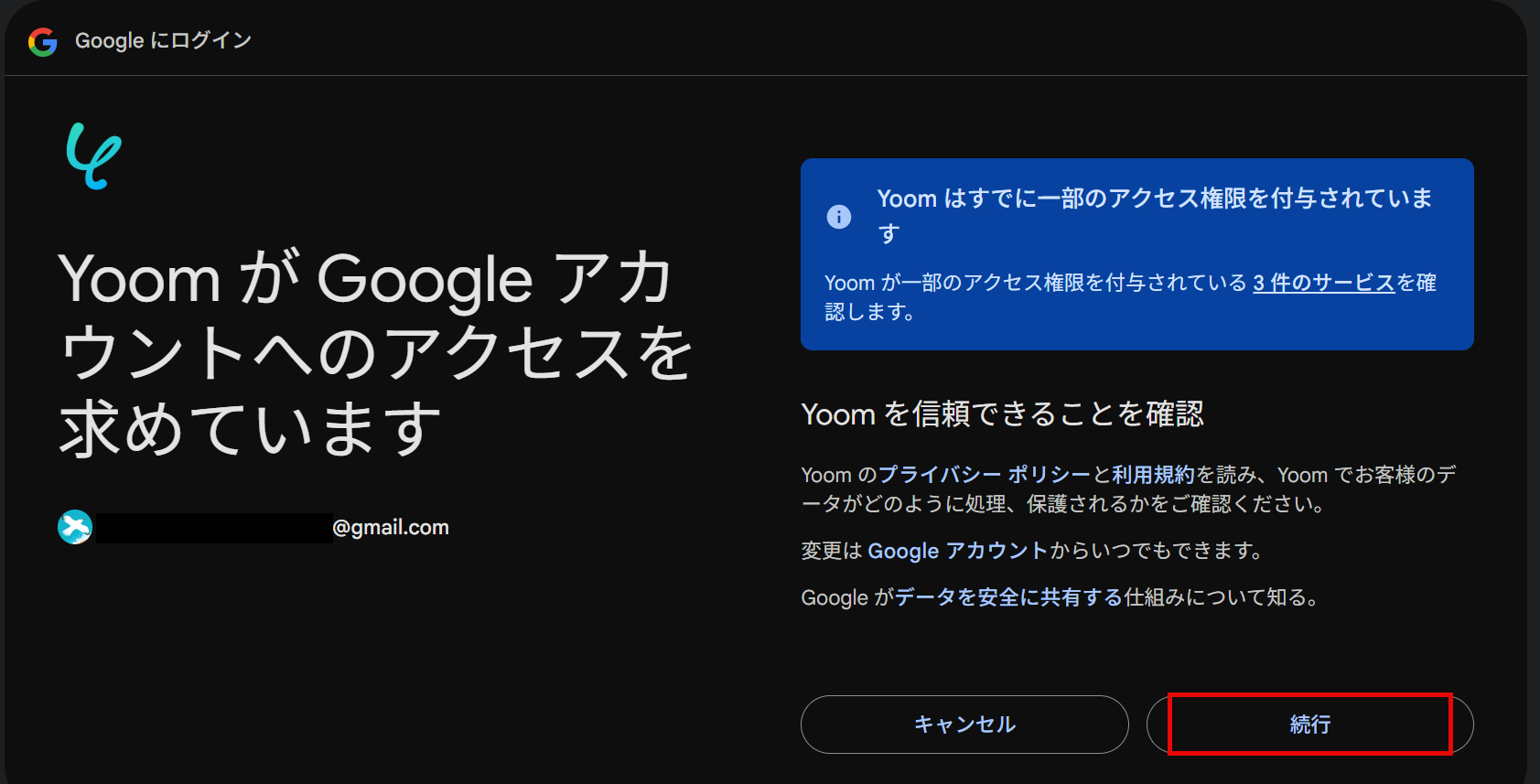
Task: Click the Google logo icon
Action: (x=43, y=41)
